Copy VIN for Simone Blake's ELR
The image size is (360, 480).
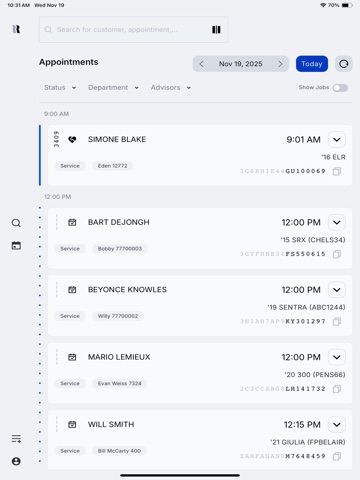(x=337, y=171)
